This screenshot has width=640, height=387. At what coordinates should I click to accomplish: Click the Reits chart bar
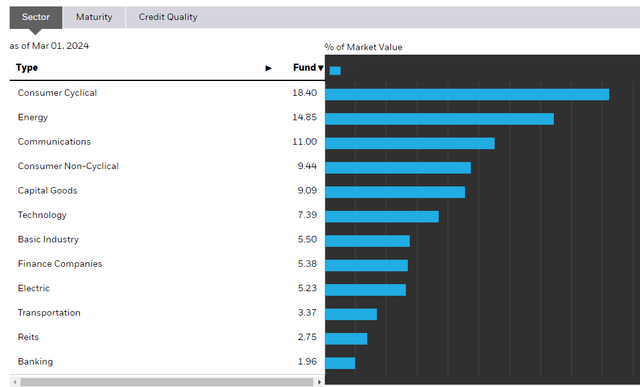[x=346, y=339]
